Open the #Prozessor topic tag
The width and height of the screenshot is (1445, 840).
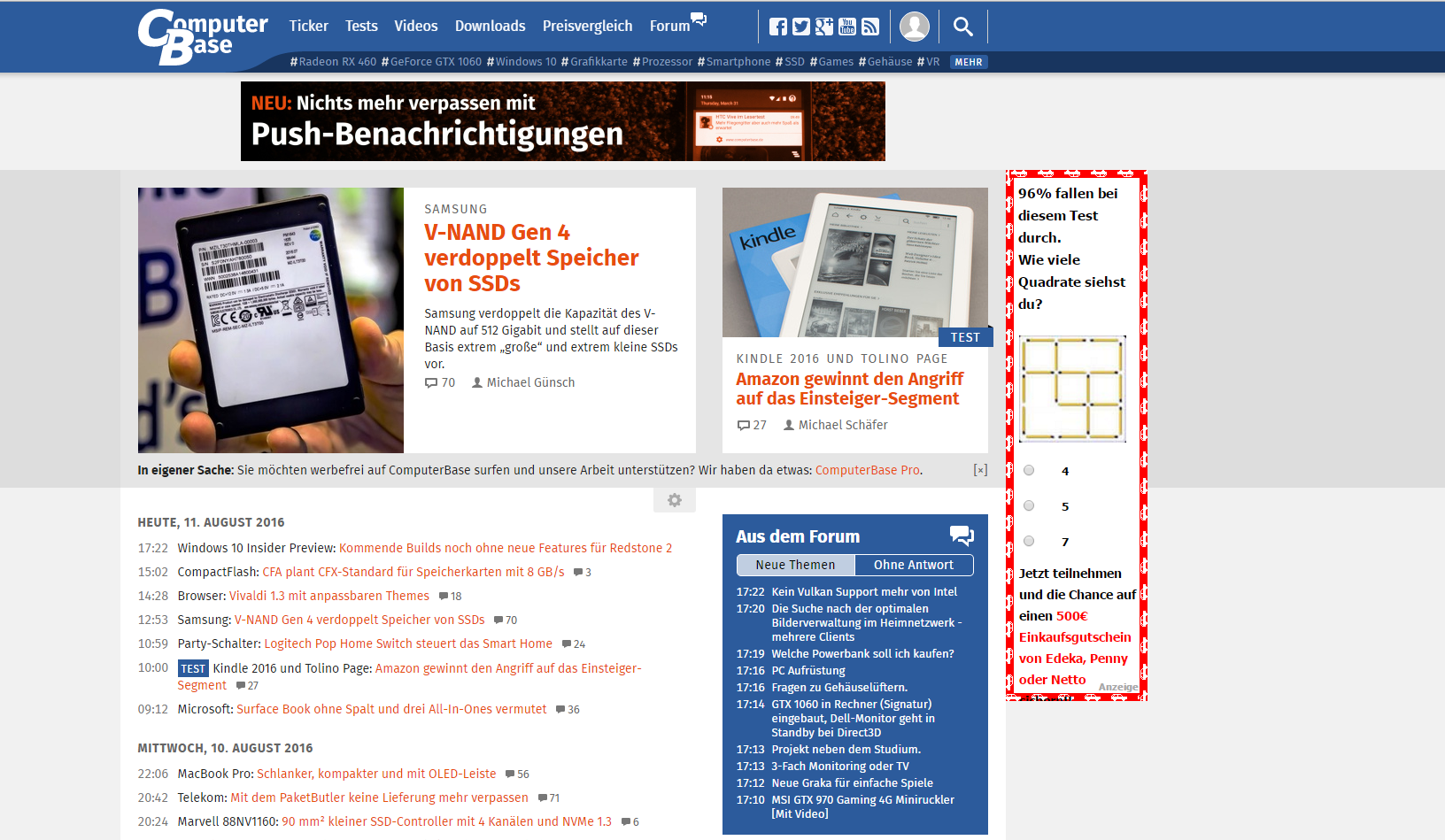662,62
